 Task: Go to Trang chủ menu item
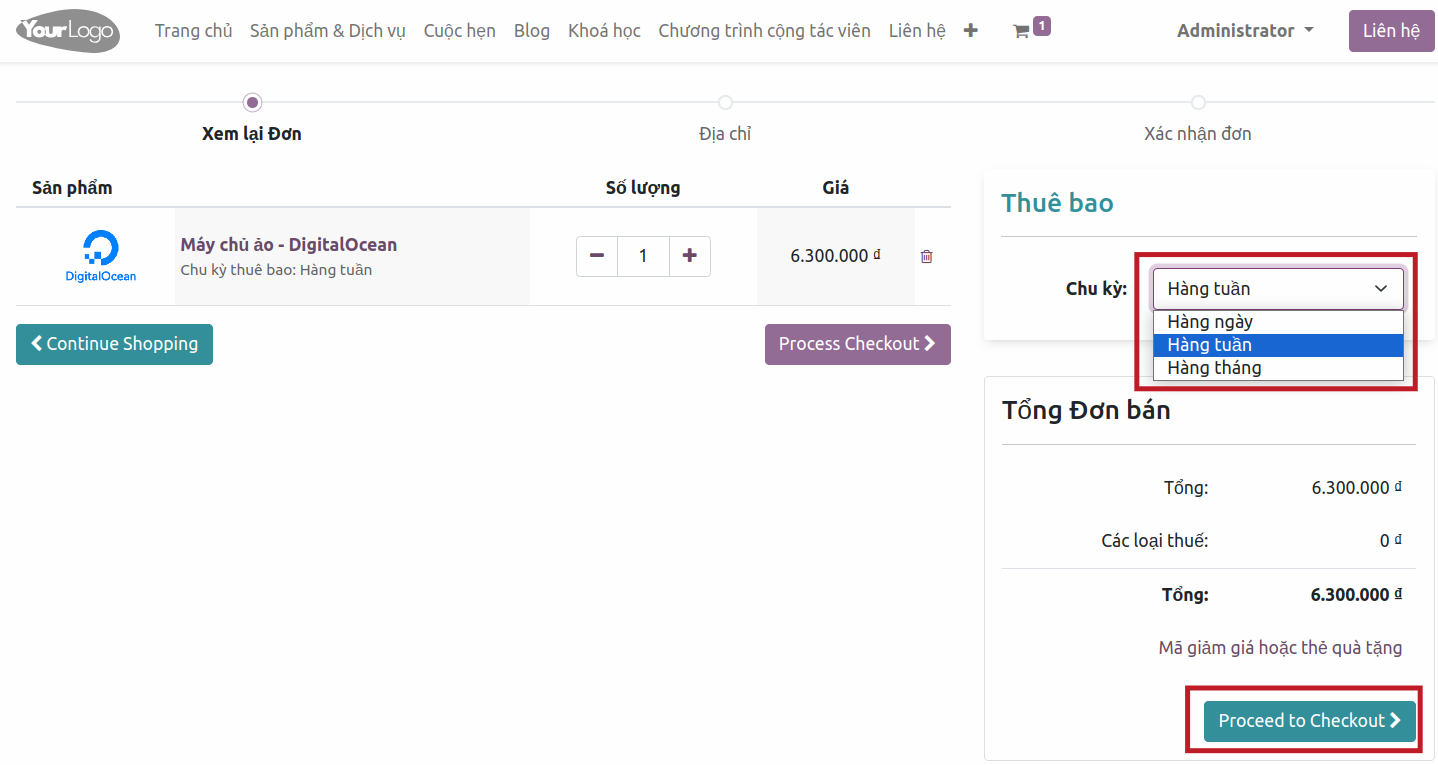[193, 31]
